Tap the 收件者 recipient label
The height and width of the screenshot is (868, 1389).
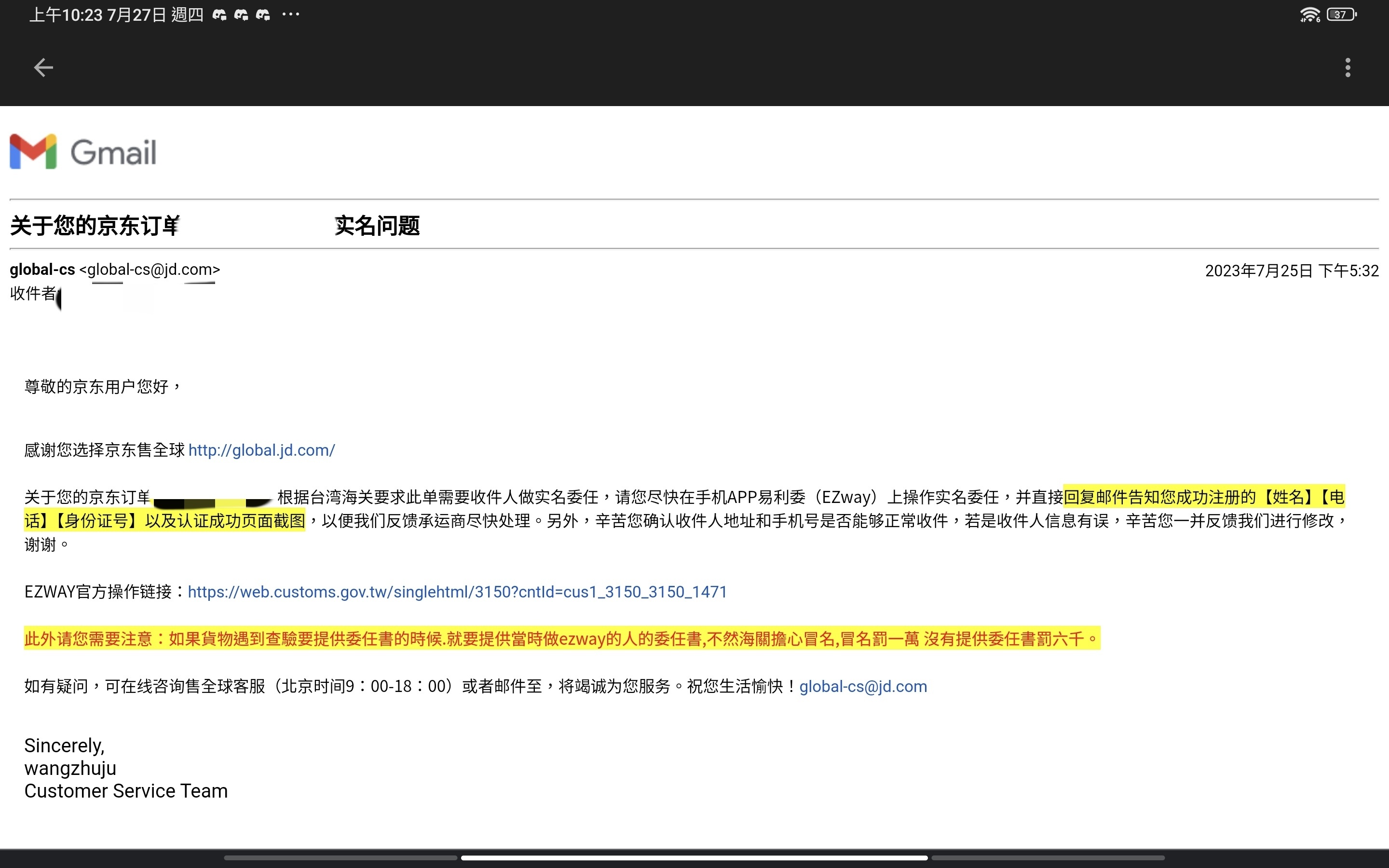click(33, 293)
